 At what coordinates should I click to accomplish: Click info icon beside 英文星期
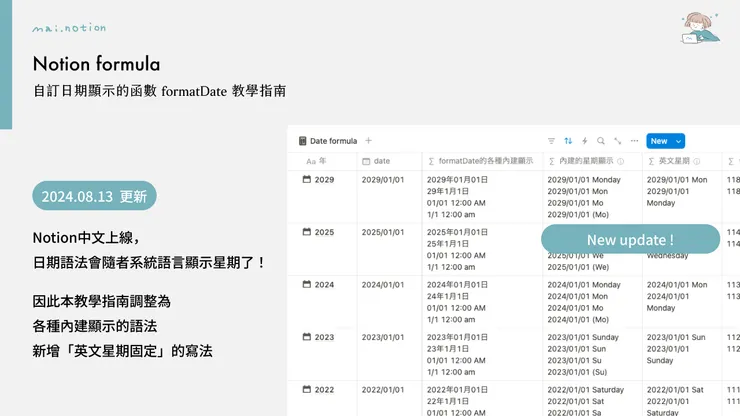[697, 161]
